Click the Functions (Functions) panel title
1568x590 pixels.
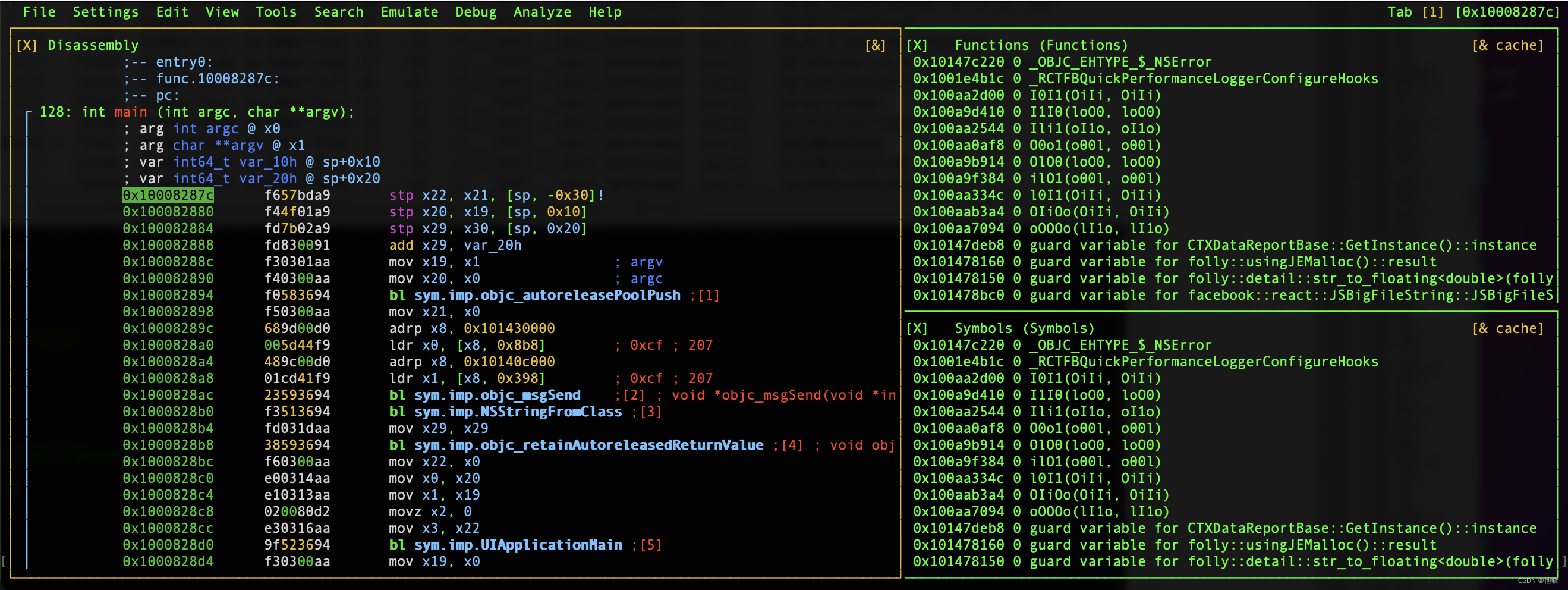pos(1041,45)
